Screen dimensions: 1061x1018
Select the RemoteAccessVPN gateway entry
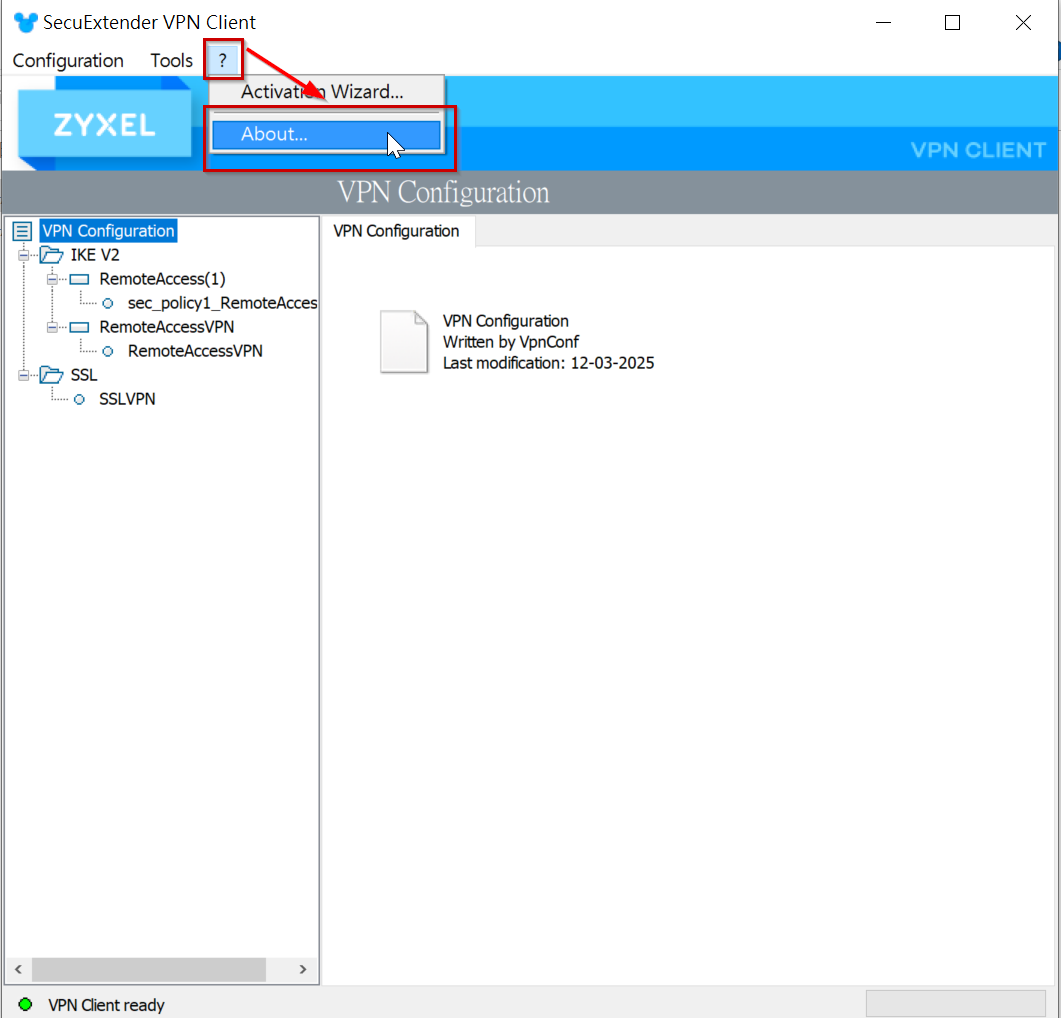[x=166, y=327]
